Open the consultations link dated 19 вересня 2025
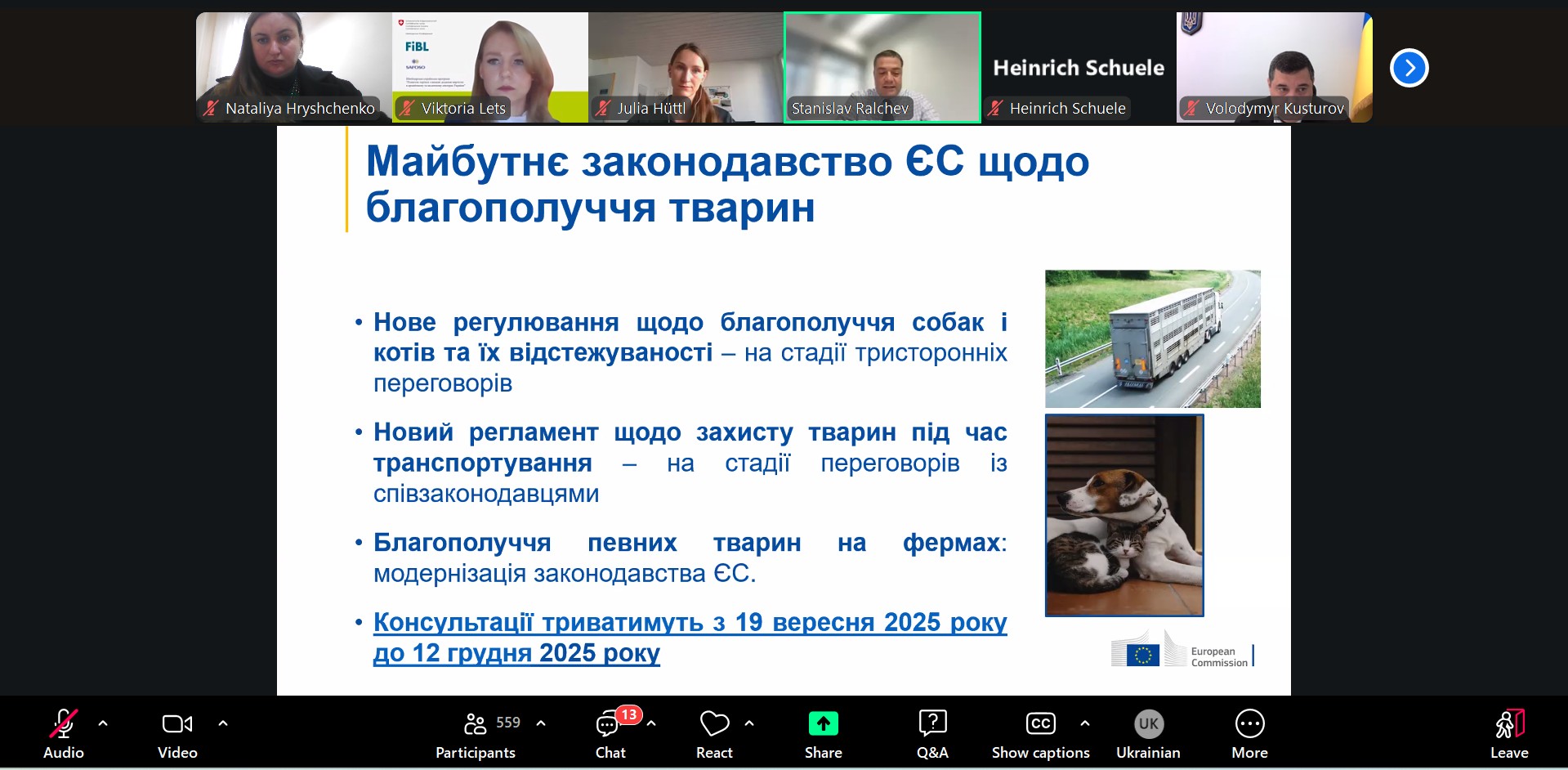1568x770 pixels. pos(690,638)
